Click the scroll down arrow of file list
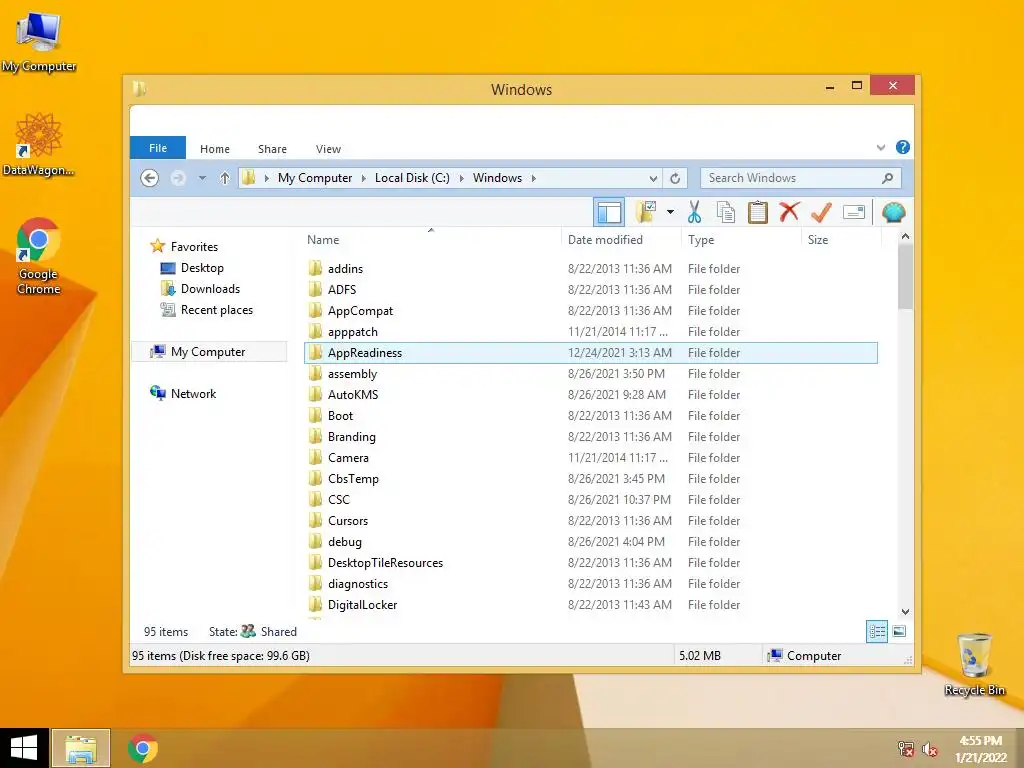The image size is (1024, 768). pos(905,612)
